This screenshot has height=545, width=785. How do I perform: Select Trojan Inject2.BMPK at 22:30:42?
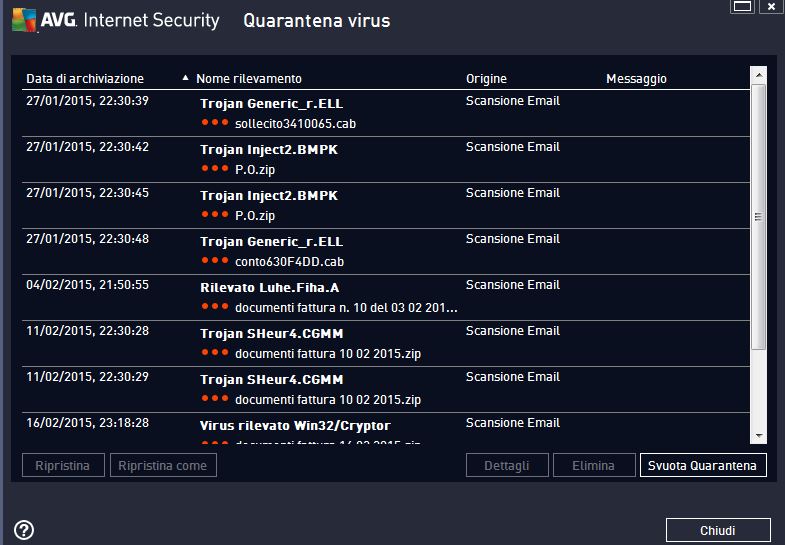(x=269, y=150)
